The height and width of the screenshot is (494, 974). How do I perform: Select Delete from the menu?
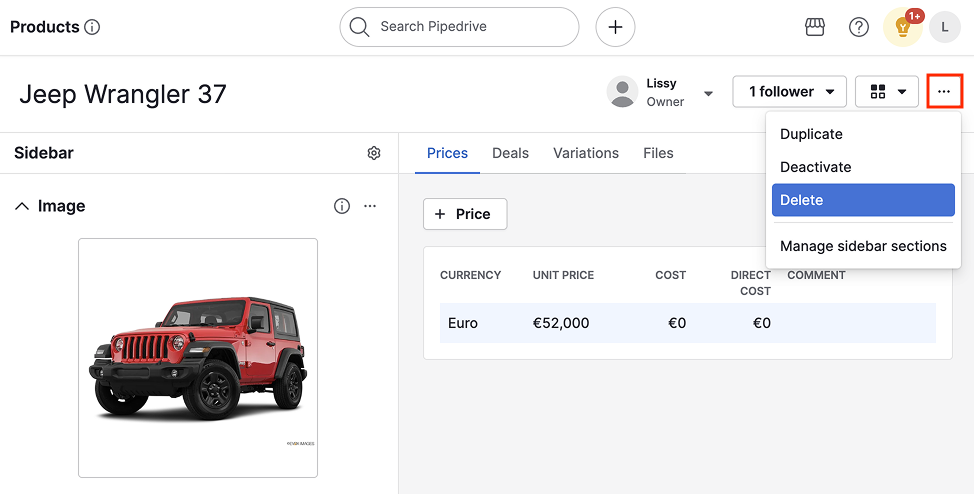click(x=863, y=200)
